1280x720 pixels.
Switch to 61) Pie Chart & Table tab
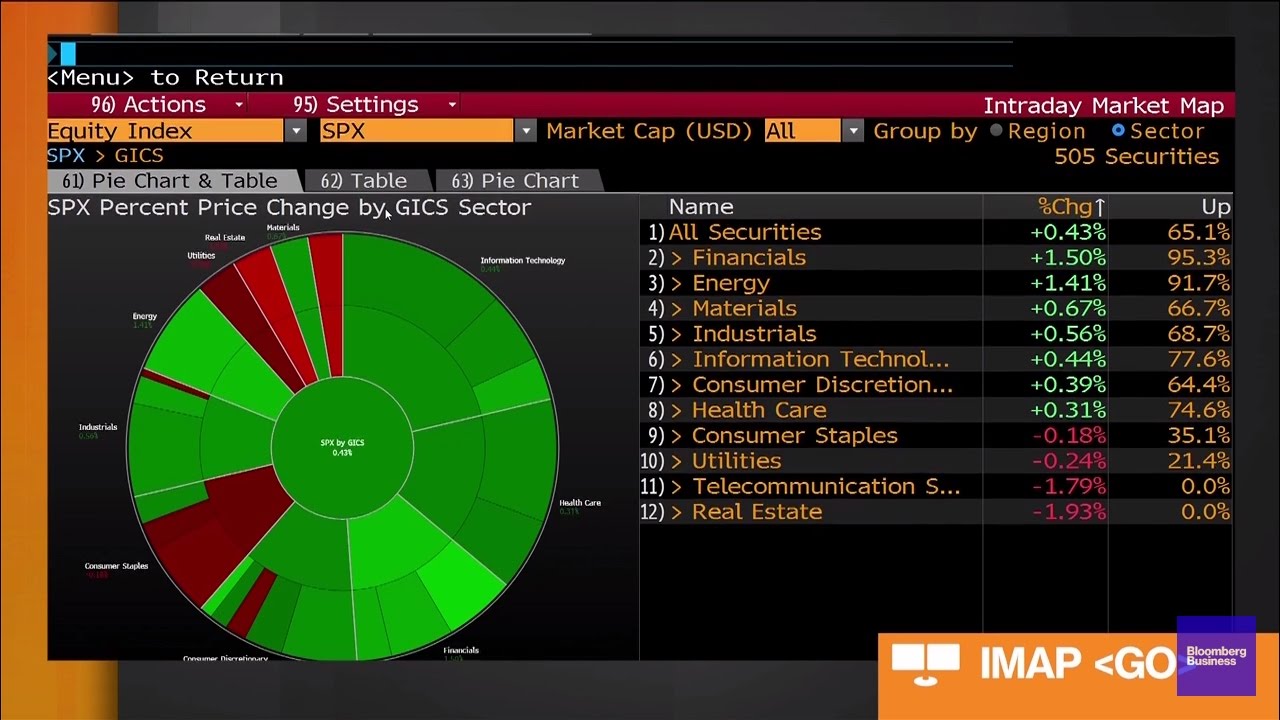170,181
